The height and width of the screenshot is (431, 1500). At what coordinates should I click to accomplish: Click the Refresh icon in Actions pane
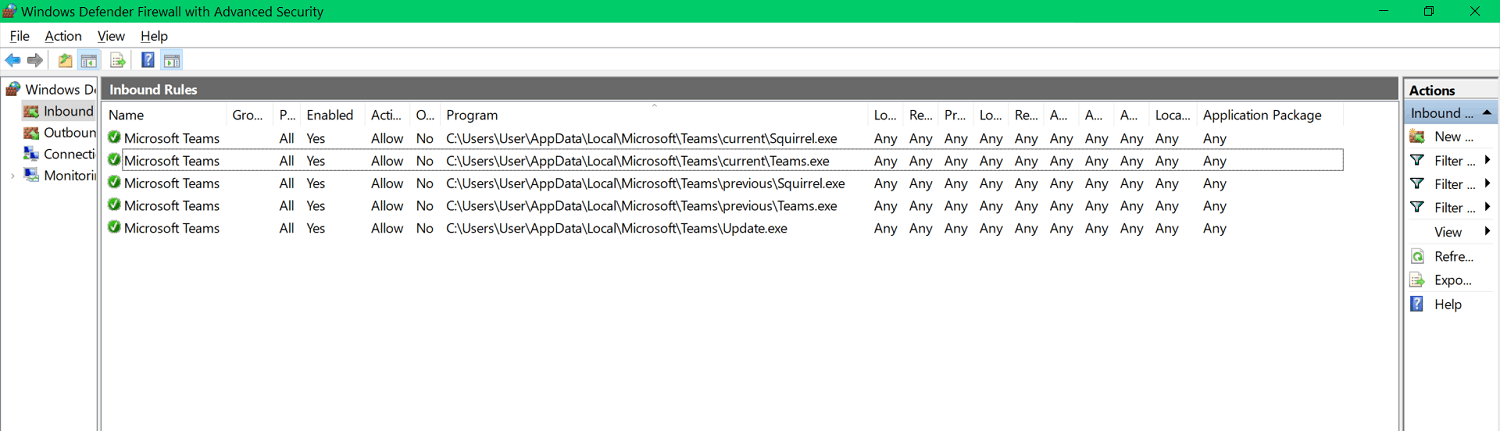coord(1417,257)
